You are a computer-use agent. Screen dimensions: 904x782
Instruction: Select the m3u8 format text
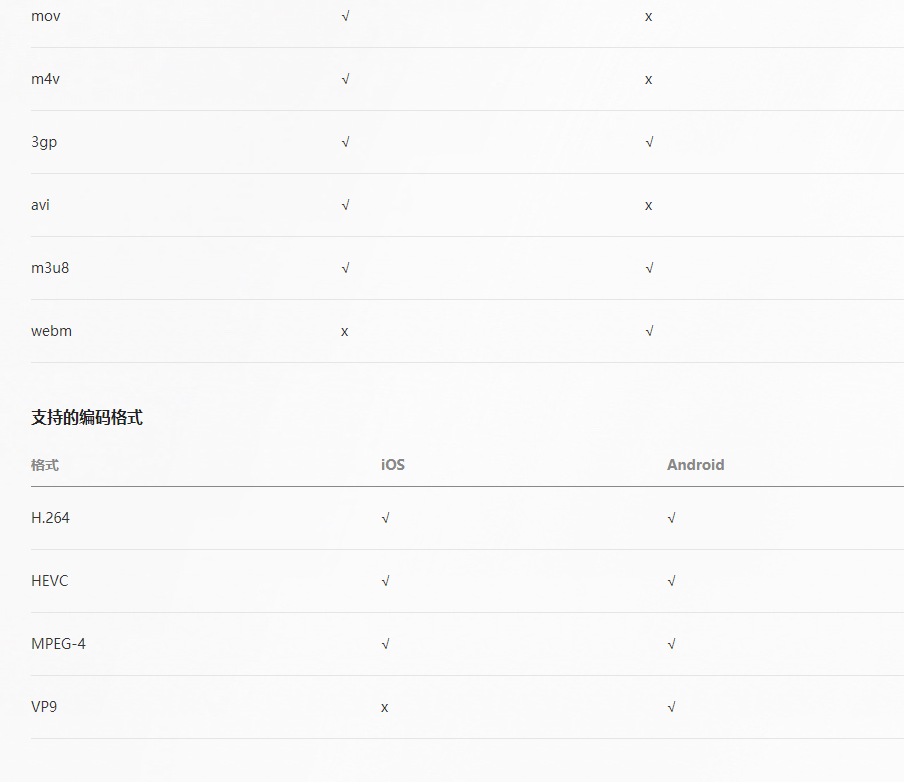(50, 268)
